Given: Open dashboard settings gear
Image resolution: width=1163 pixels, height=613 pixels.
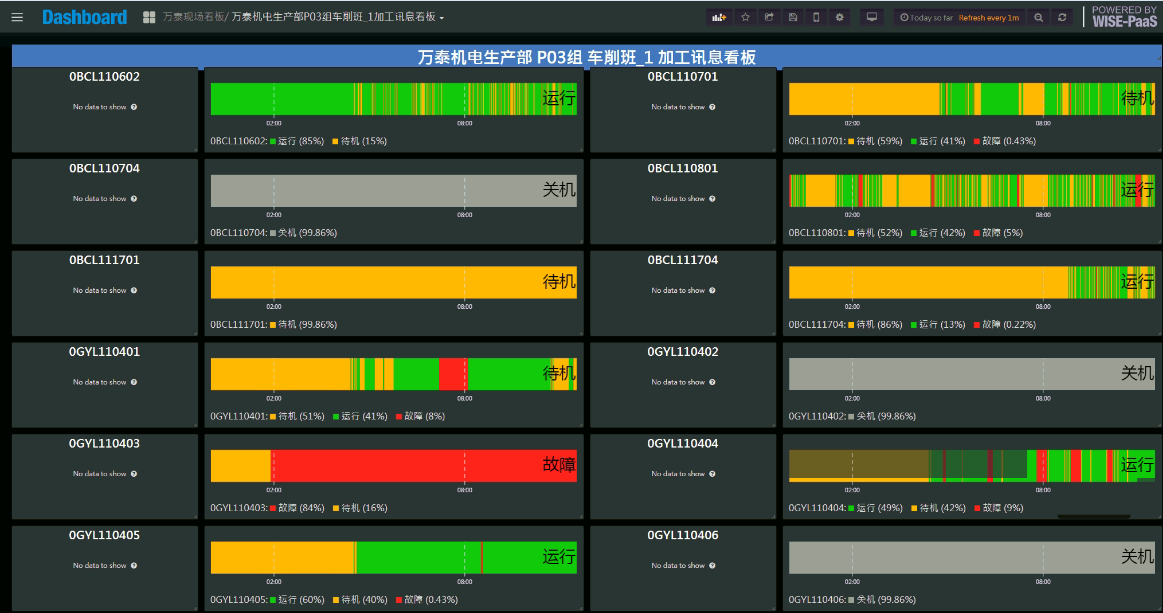Looking at the screenshot, I should click(840, 17).
